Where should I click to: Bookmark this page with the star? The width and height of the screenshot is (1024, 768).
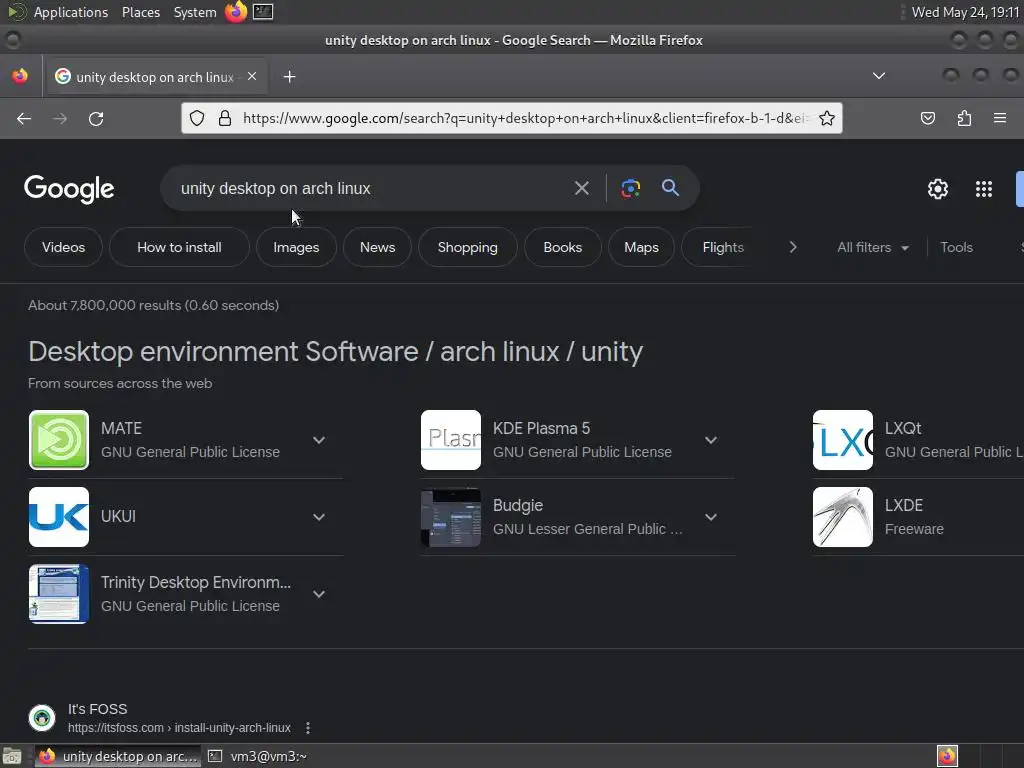[827, 118]
